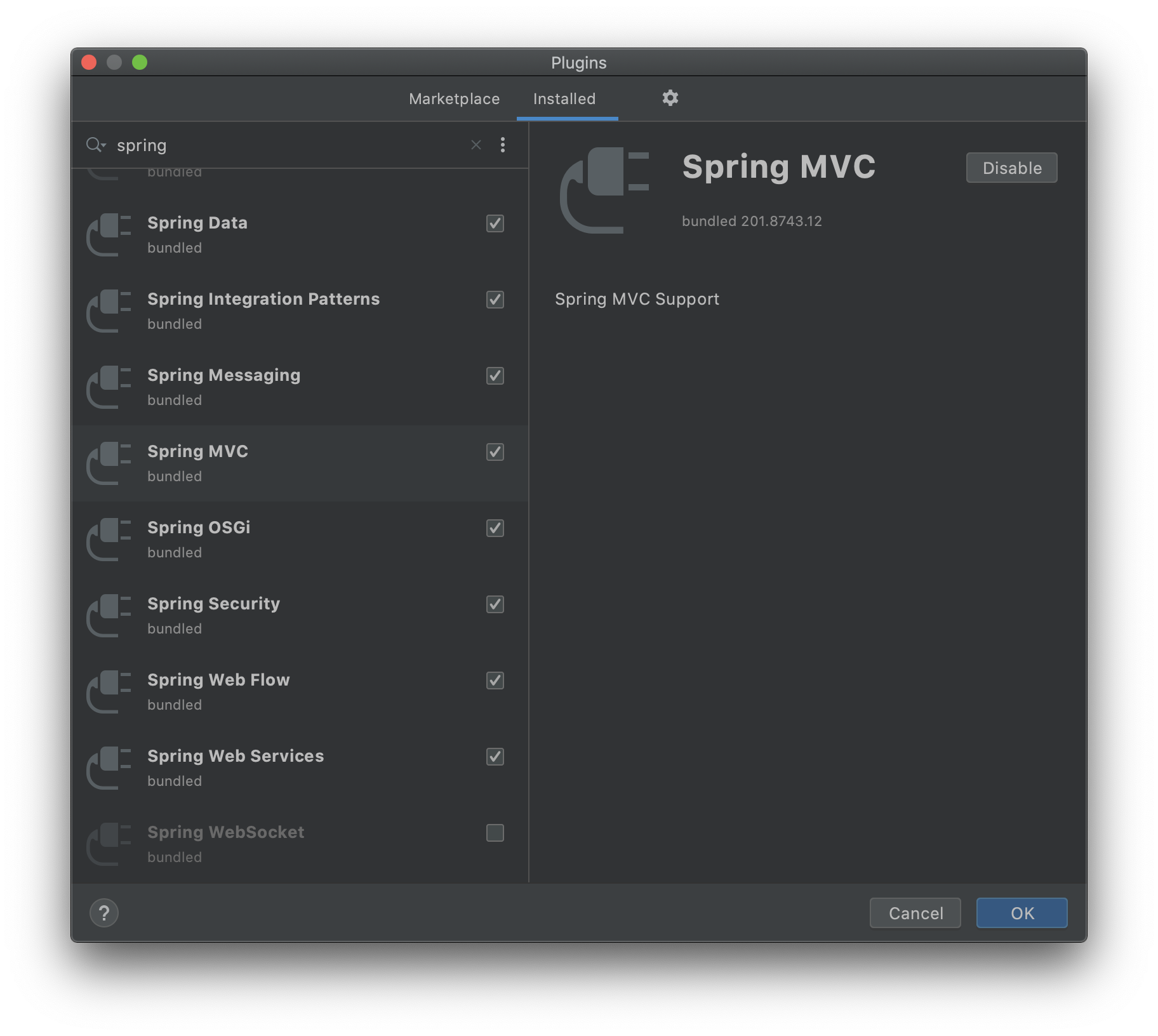The height and width of the screenshot is (1036, 1158).
Task: Uncheck the Spring MVC checkbox
Action: [495, 452]
